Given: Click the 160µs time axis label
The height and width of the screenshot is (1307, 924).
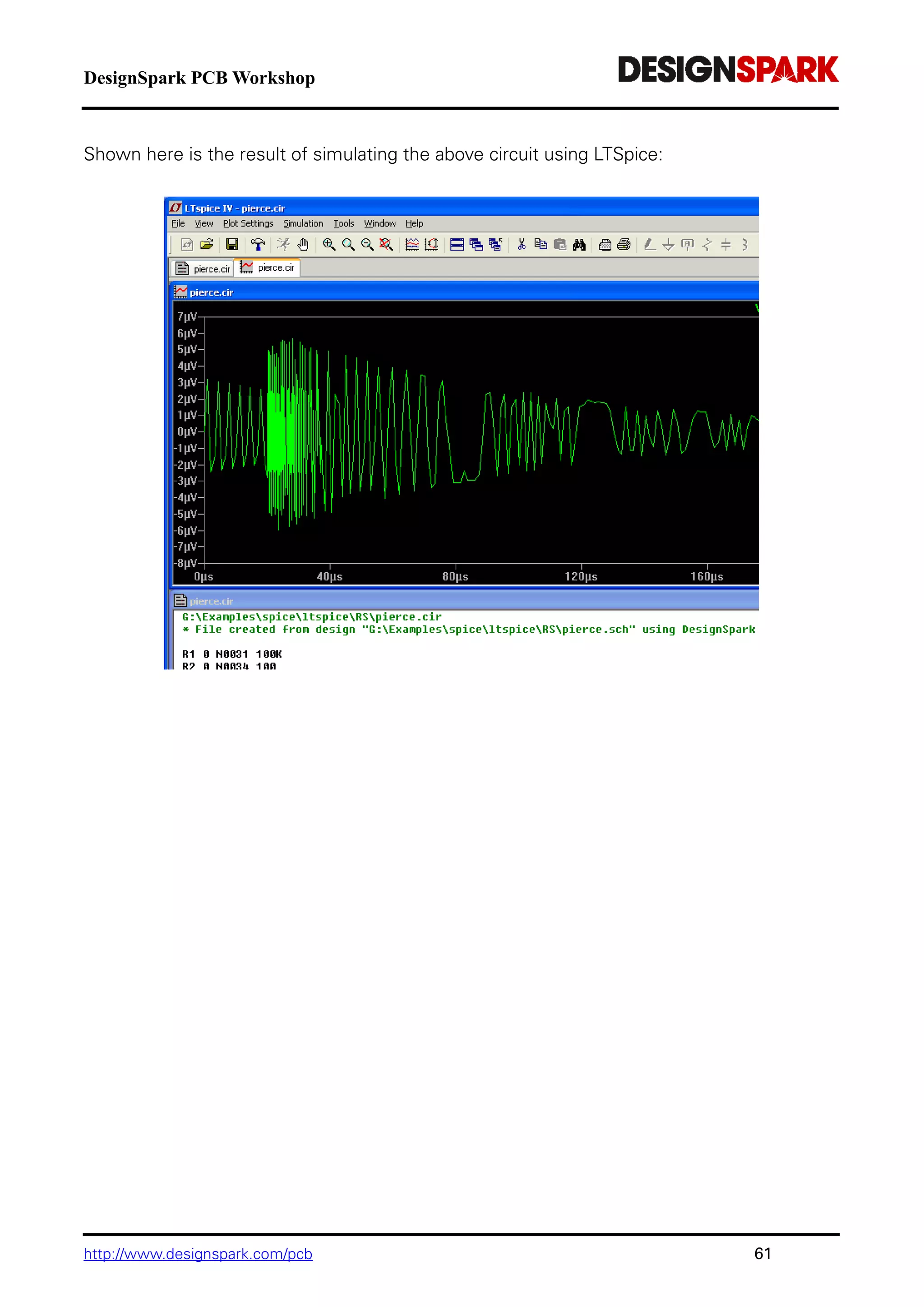Looking at the screenshot, I should pyautogui.click(x=707, y=577).
